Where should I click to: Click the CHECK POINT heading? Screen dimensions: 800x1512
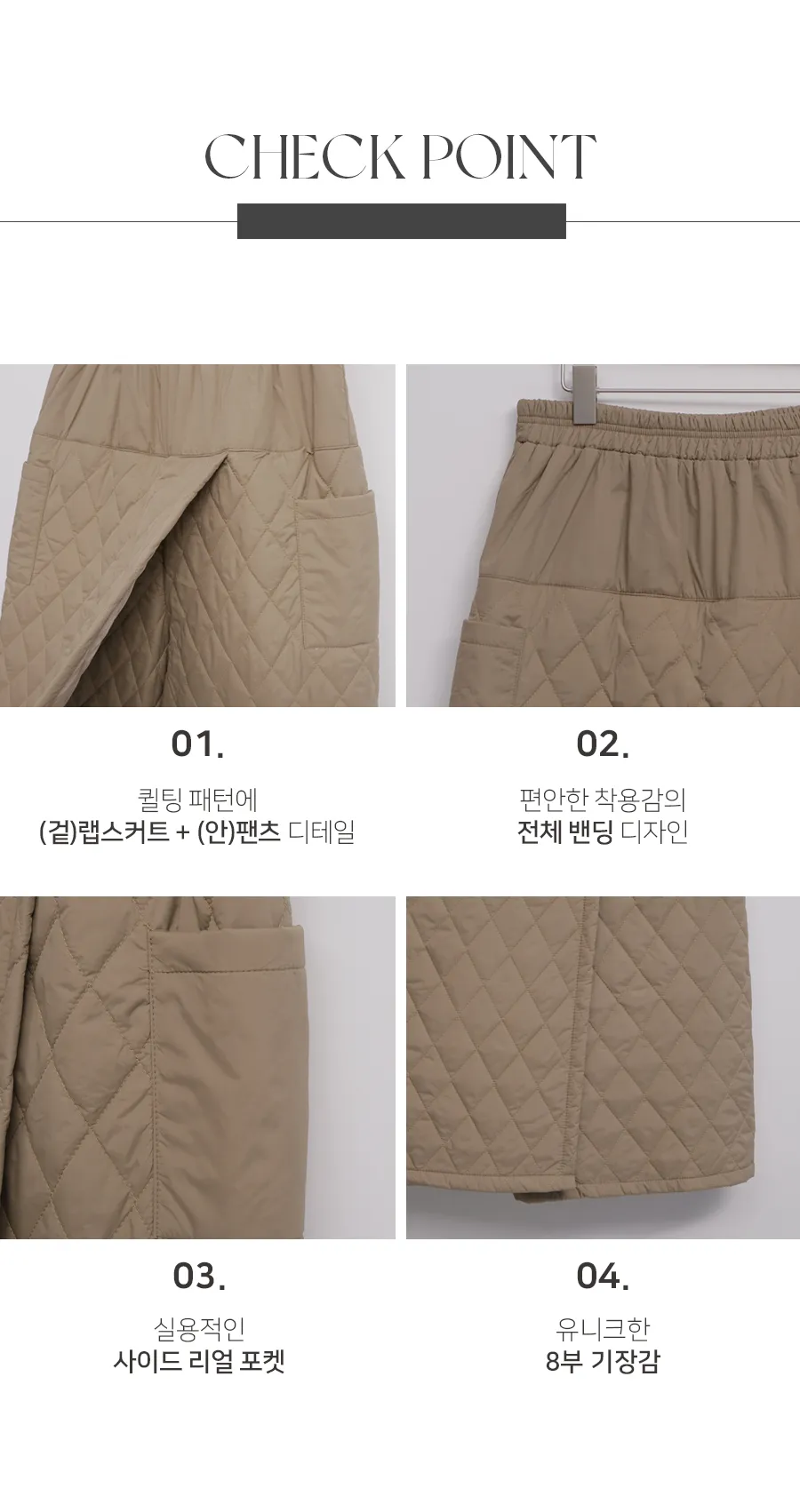[x=400, y=156]
